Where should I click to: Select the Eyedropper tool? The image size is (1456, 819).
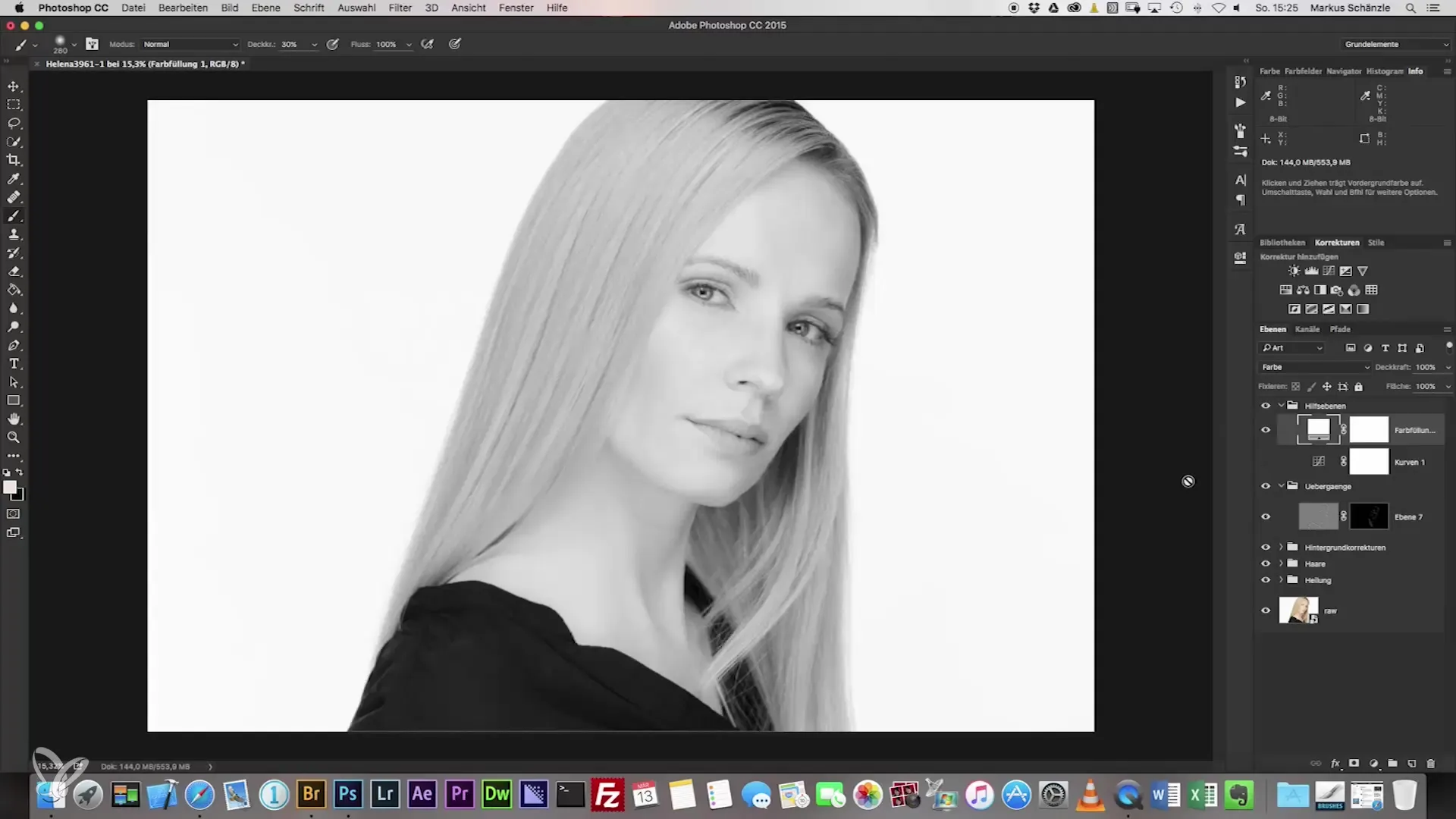coord(14,179)
